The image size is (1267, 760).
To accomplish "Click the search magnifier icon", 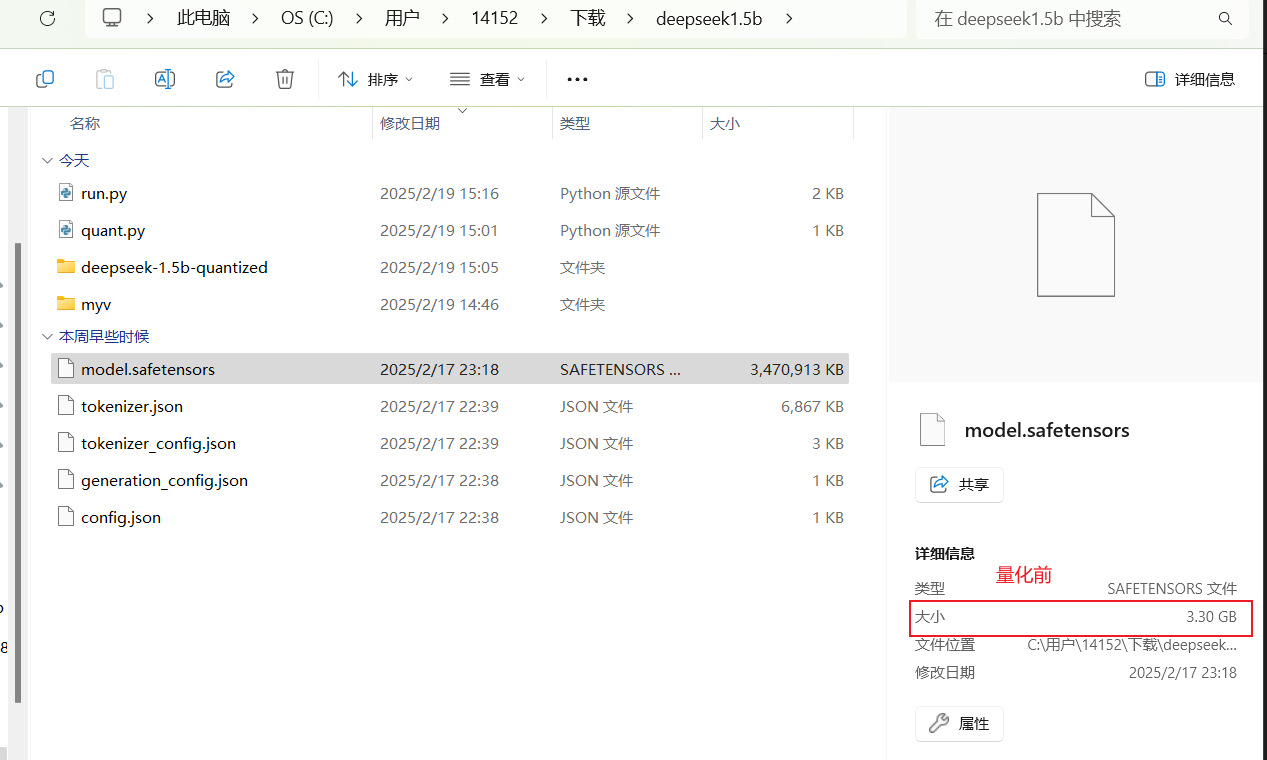I will point(1225,19).
